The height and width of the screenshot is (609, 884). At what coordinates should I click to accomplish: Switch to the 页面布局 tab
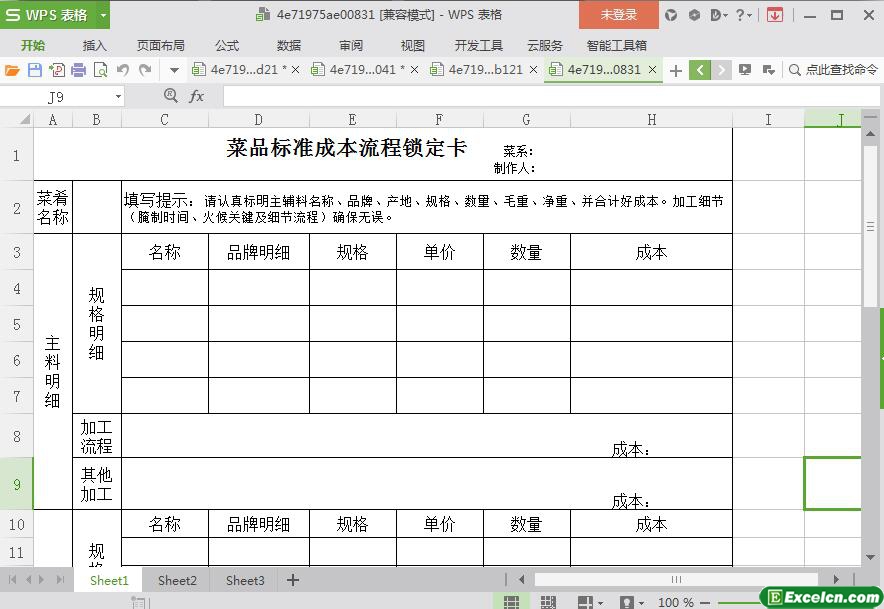(161, 46)
